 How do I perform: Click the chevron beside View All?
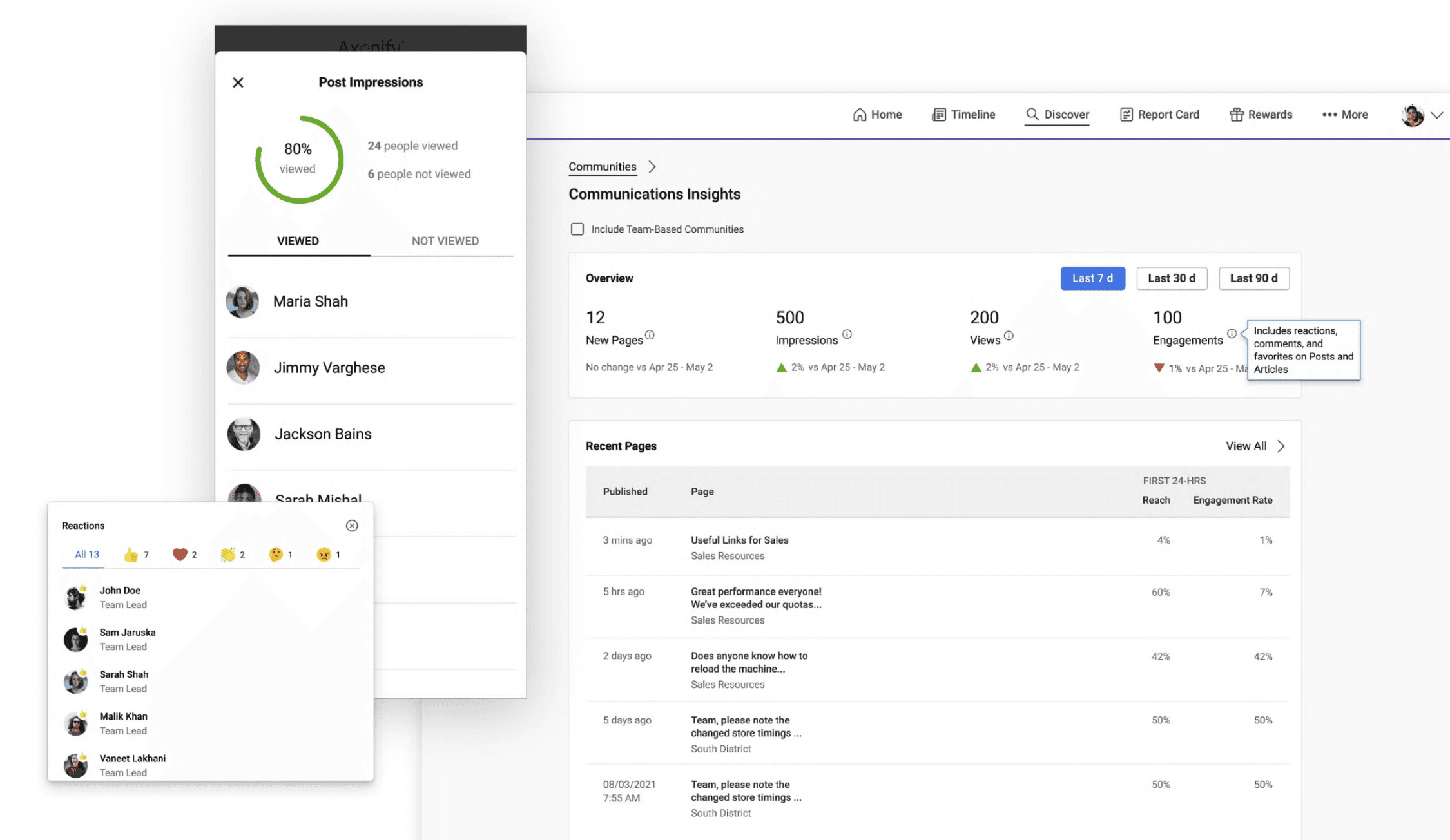[x=1281, y=446]
